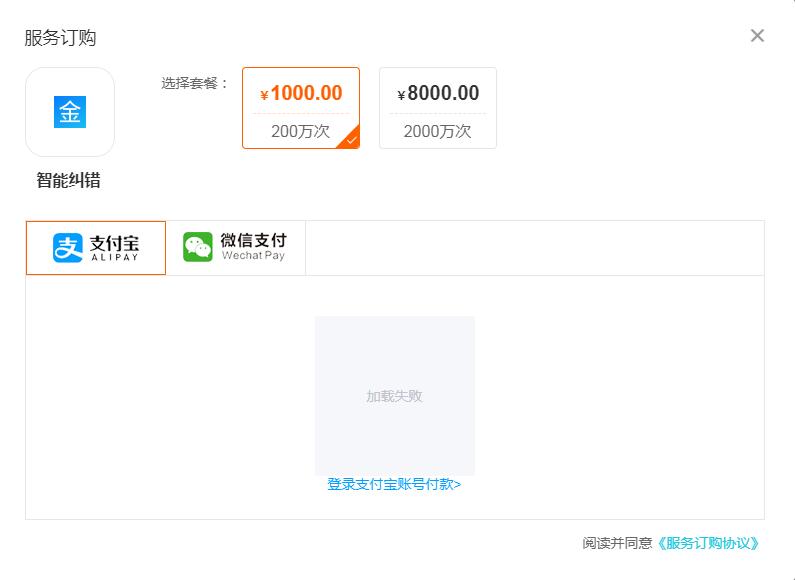The height and width of the screenshot is (580, 795).
Task: Select the ¥1000.00 package option
Action: pos(301,94)
